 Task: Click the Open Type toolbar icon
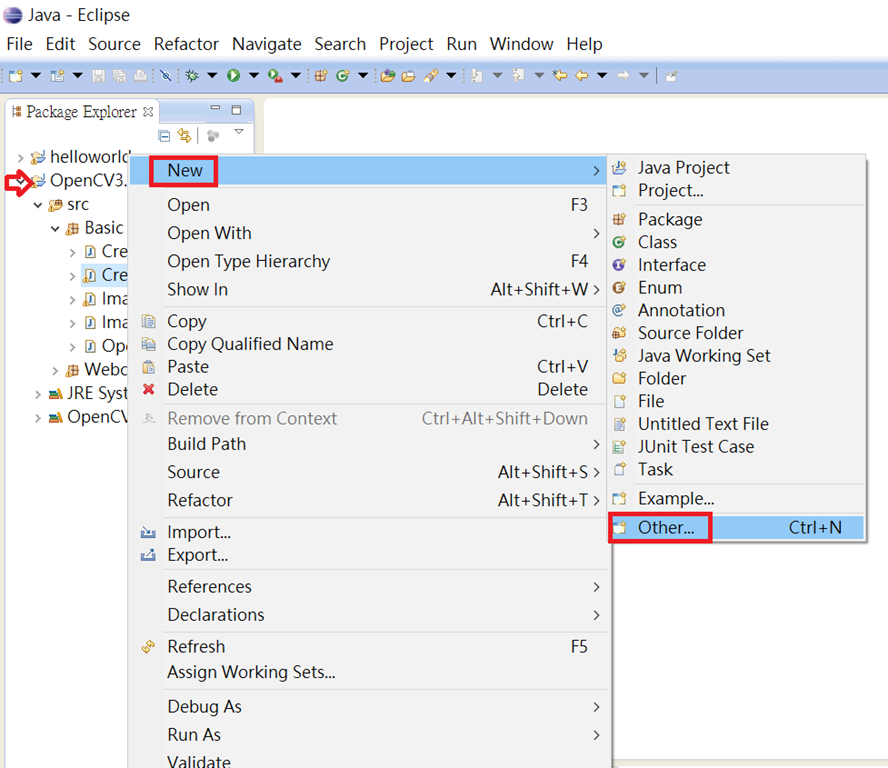(x=388, y=75)
